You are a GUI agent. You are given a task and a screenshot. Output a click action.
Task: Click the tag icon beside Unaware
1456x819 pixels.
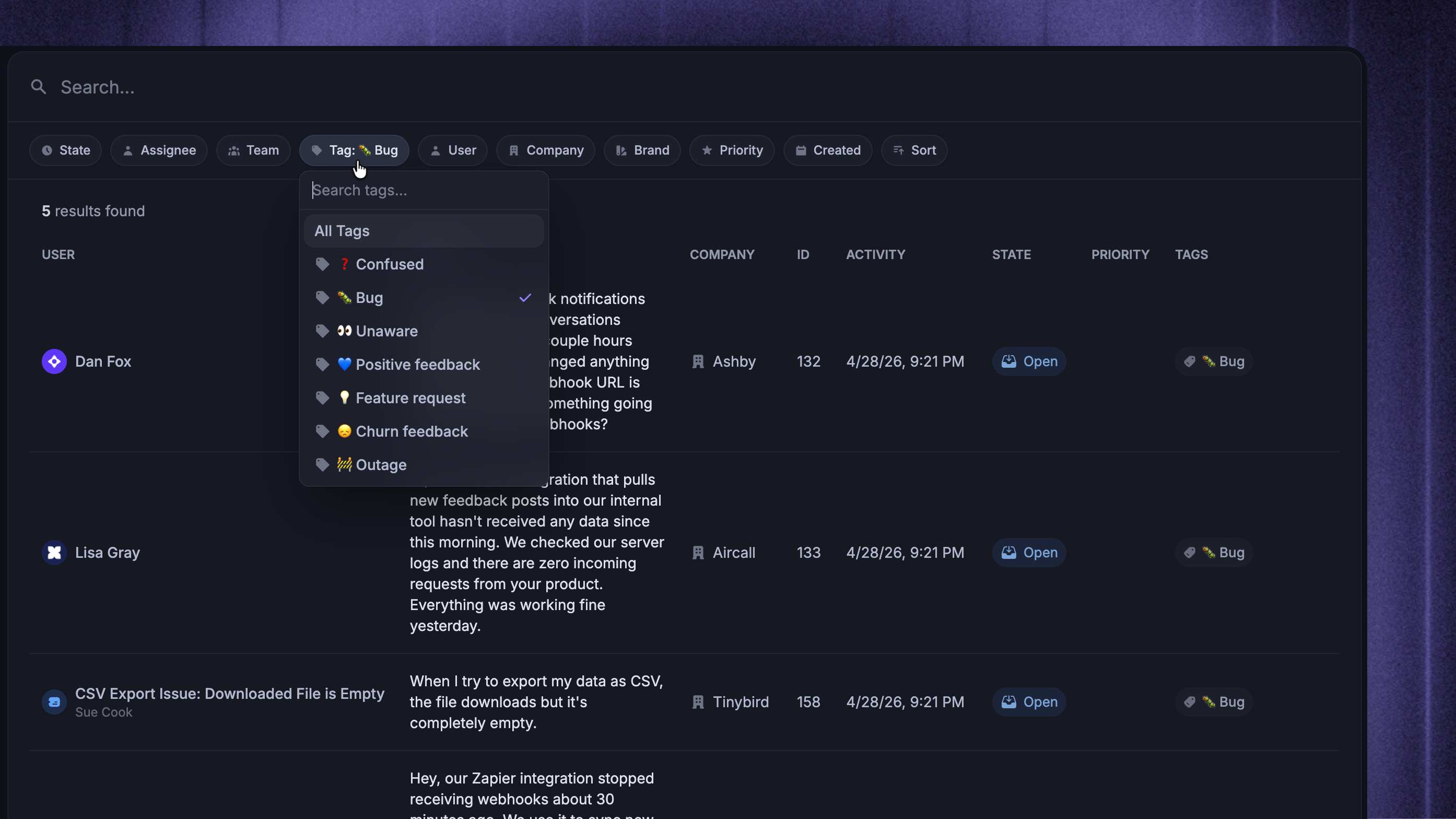click(x=322, y=331)
